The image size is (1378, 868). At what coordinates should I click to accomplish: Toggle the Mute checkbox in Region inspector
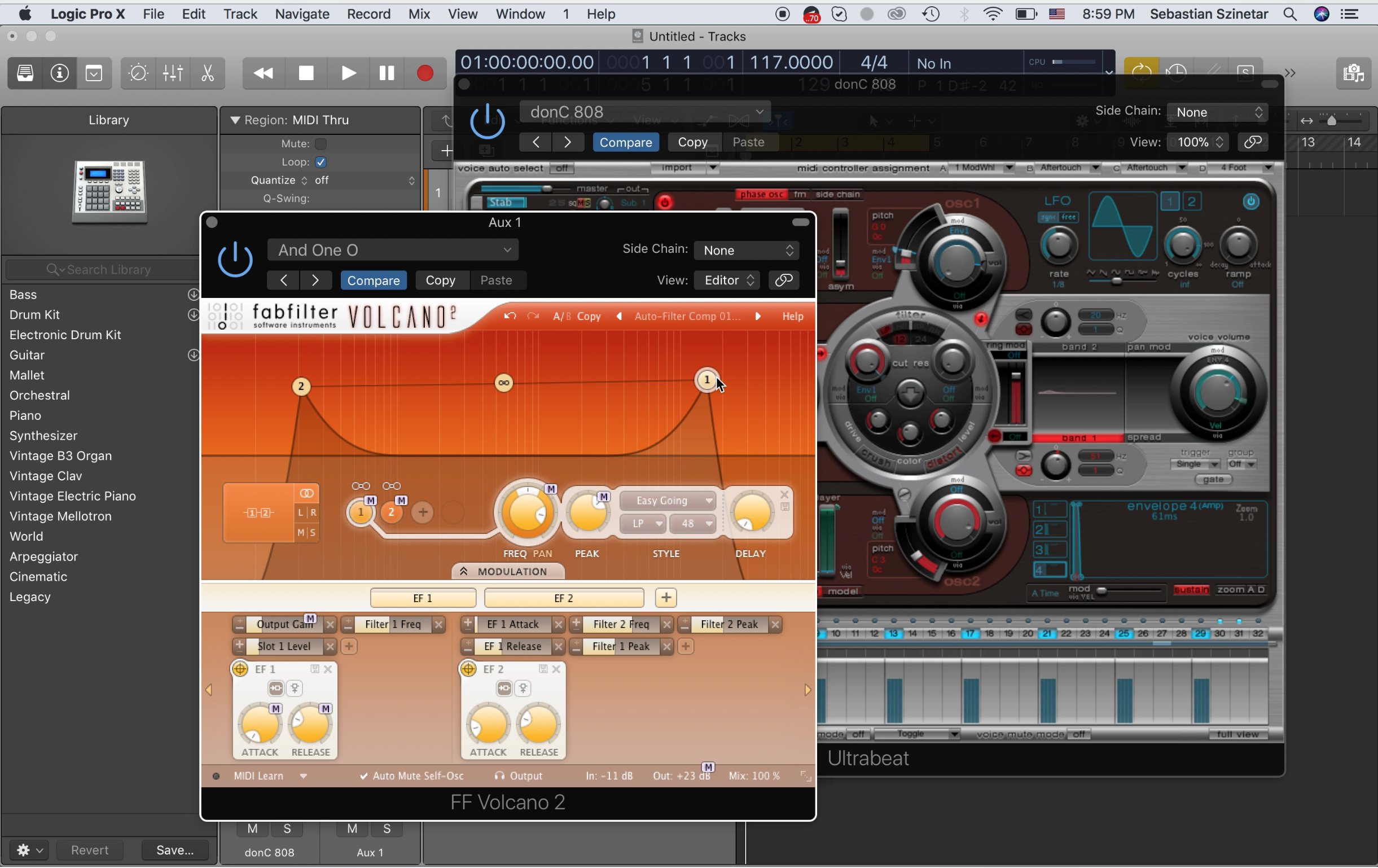(x=321, y=143)
